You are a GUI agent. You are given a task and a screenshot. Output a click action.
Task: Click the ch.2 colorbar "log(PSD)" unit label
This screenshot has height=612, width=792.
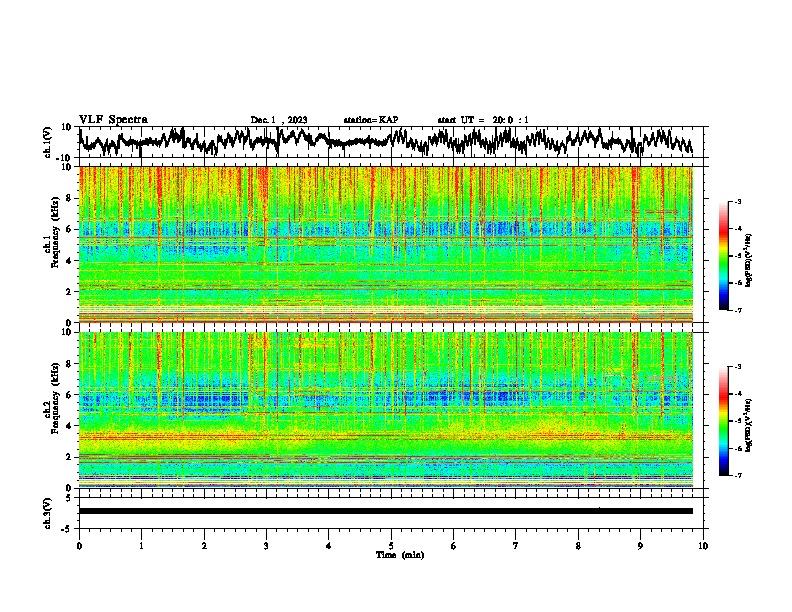[x=749, y=425]
